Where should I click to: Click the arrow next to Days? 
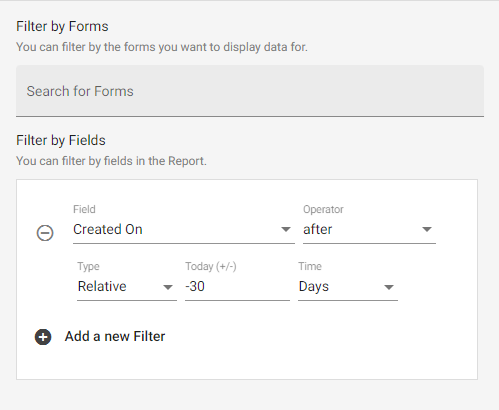pyautogui.click(x=389, y=287)
